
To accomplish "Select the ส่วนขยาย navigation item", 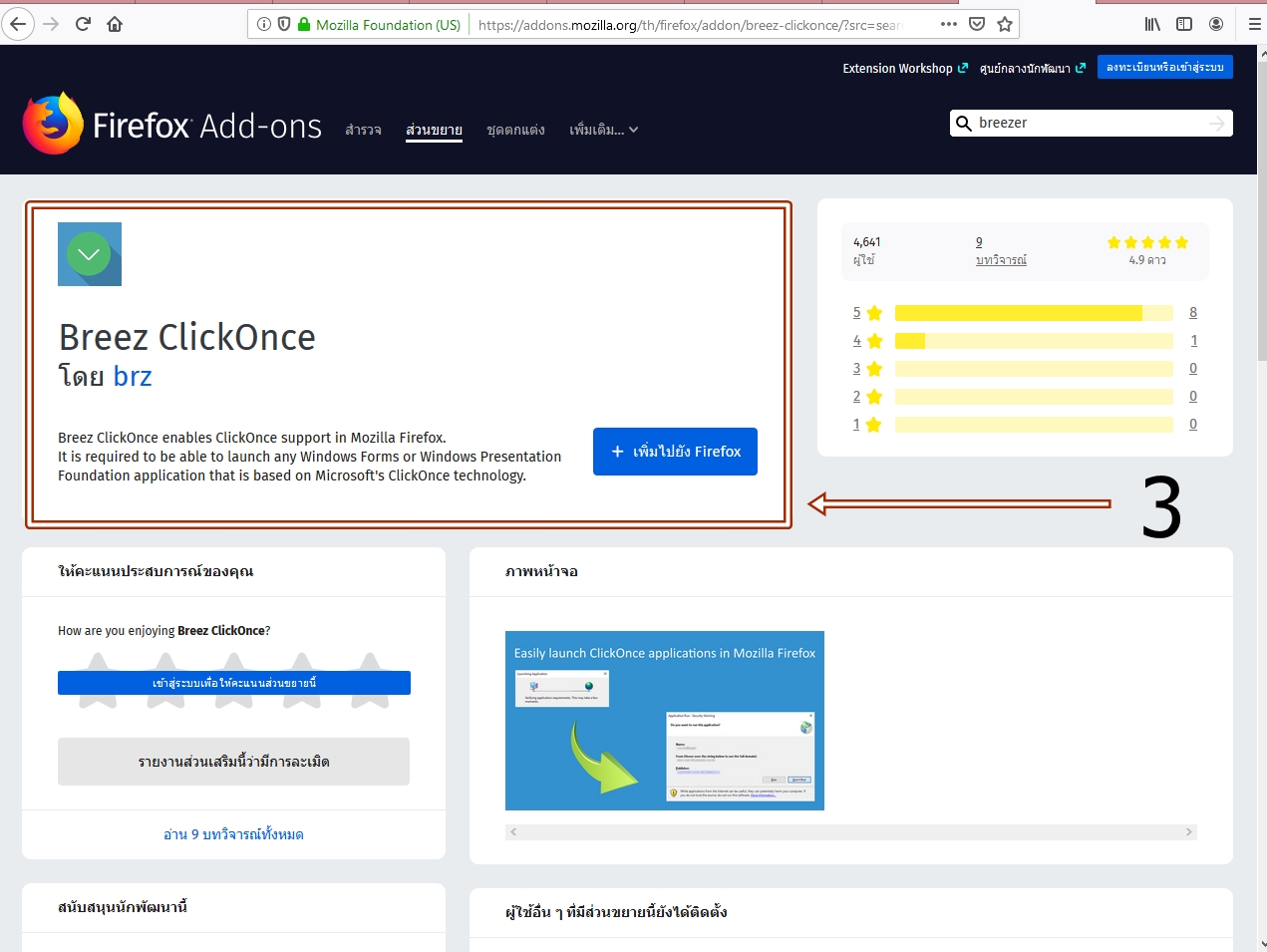I will point(434,130).
